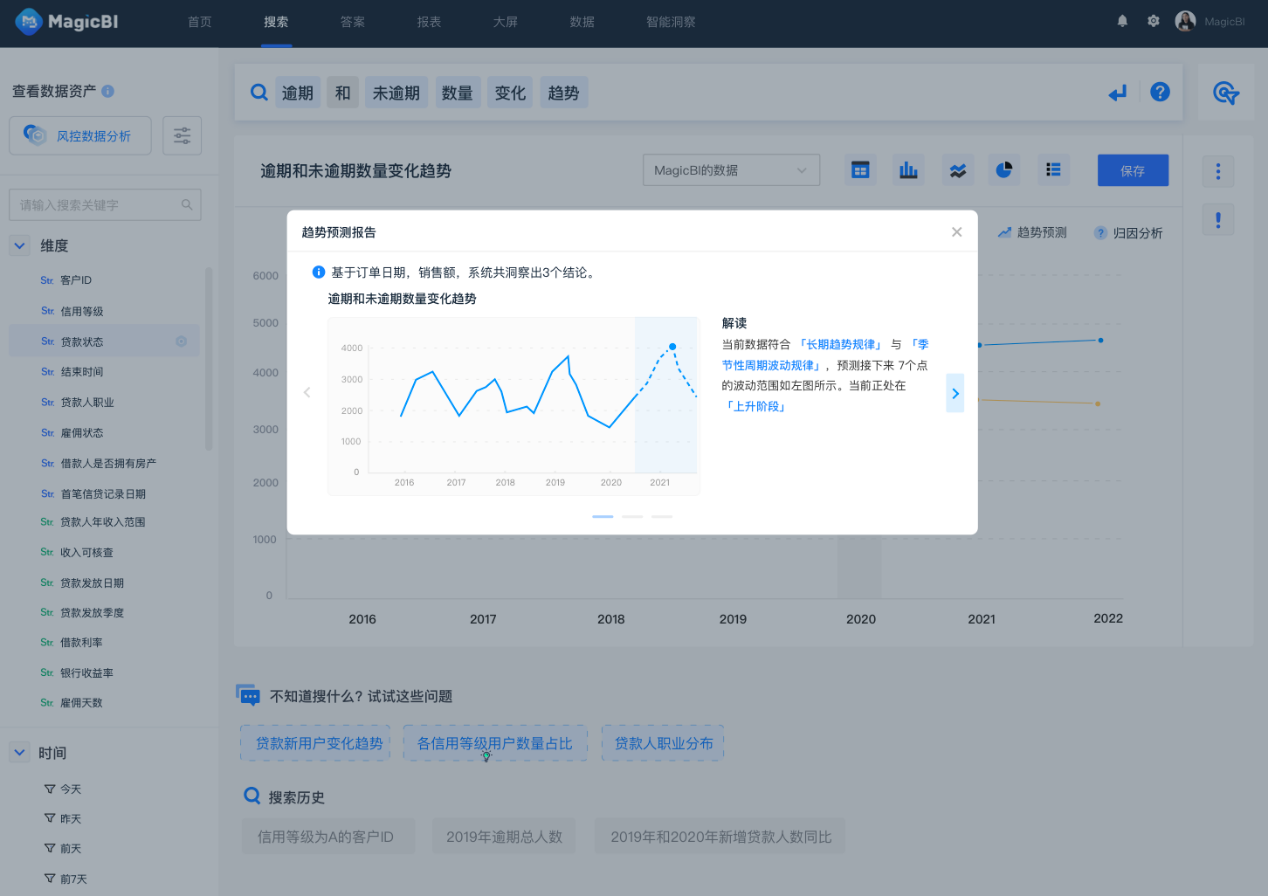The image size is (1268, 896).
Task: Open the list view icon
Action: coord(1052,169)
